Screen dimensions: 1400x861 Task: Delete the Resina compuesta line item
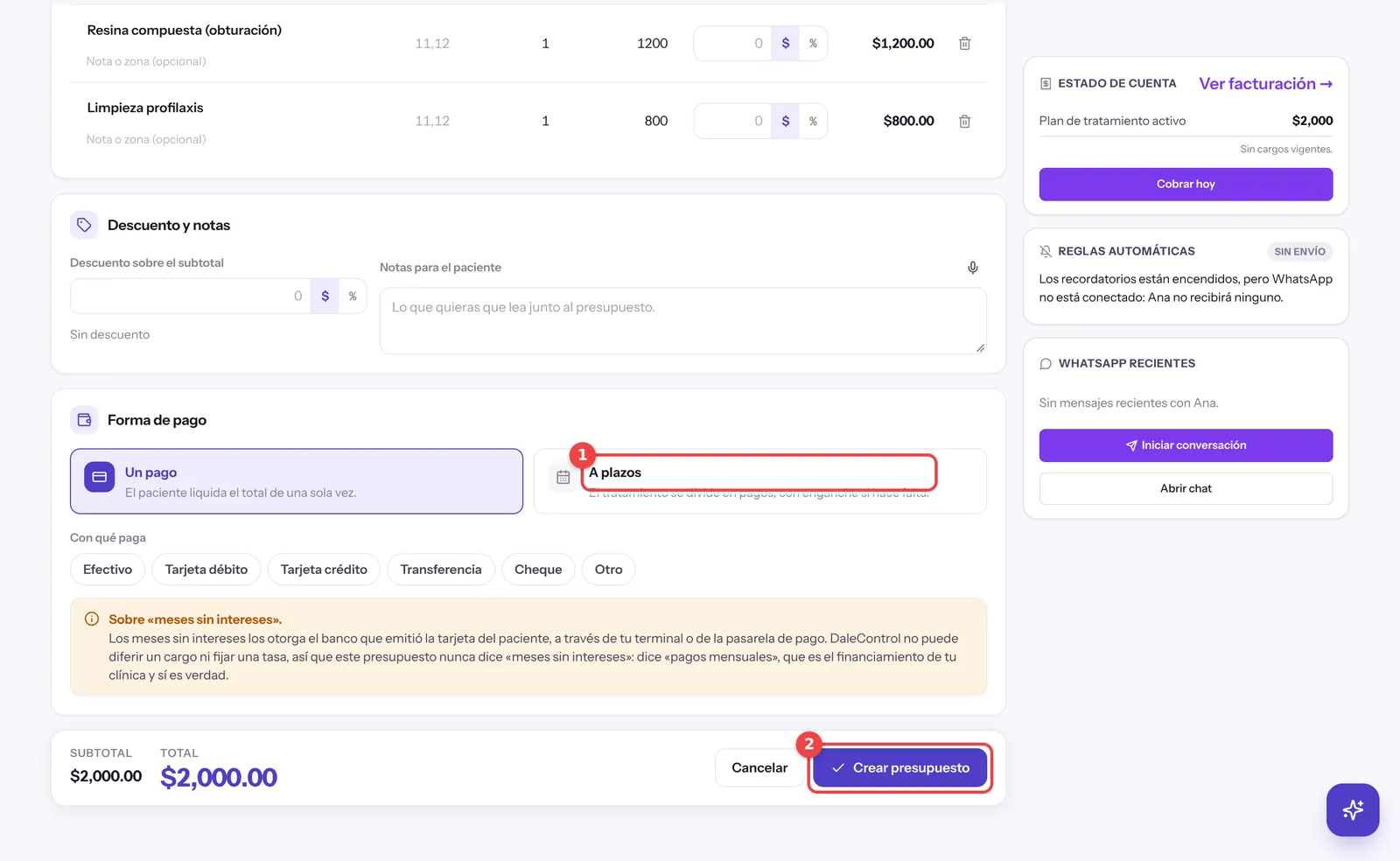(x=964, y=43)
